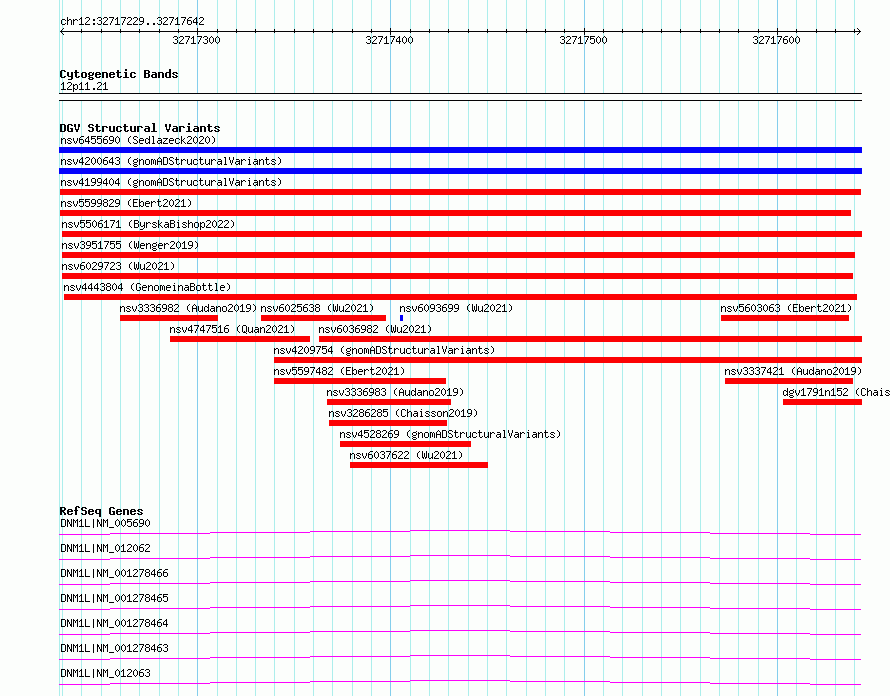Click DNM1L|NM_001278466 transcript label
The width and height of the screenshot is (890, 696).
114,573
